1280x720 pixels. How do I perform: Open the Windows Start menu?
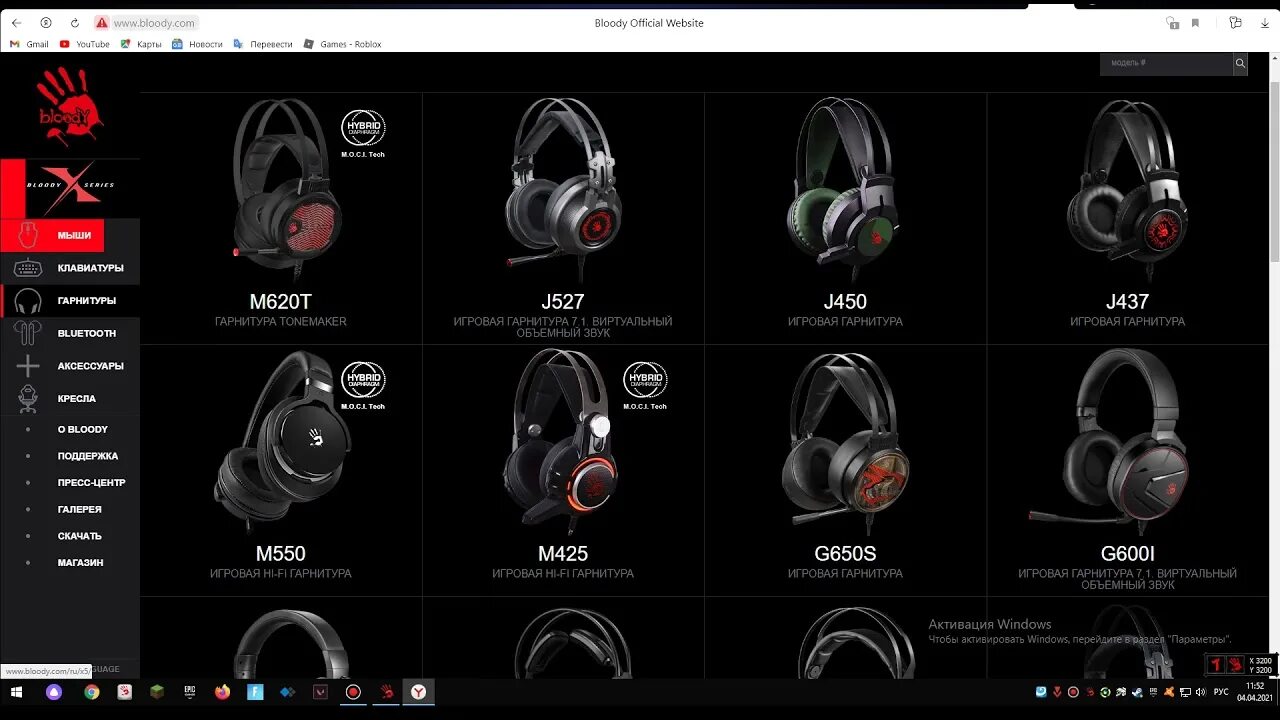[16, 692]
